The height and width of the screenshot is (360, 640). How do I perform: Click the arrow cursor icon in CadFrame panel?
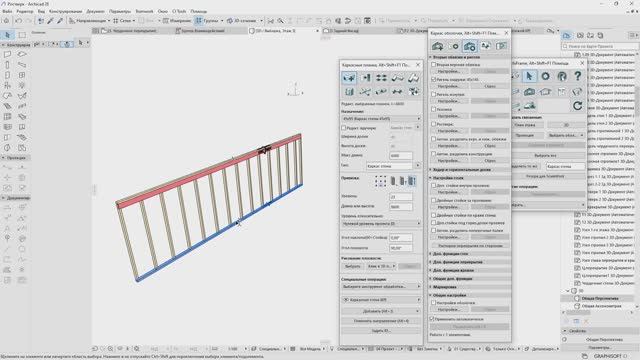pos(529,76)
